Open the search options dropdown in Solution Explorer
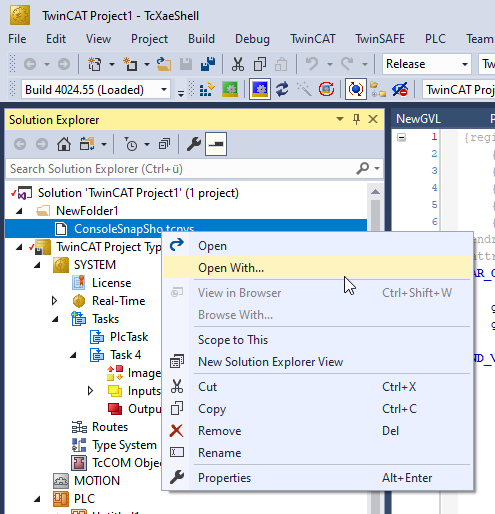This screenshot has height=514, width=495. click(377, 168)
